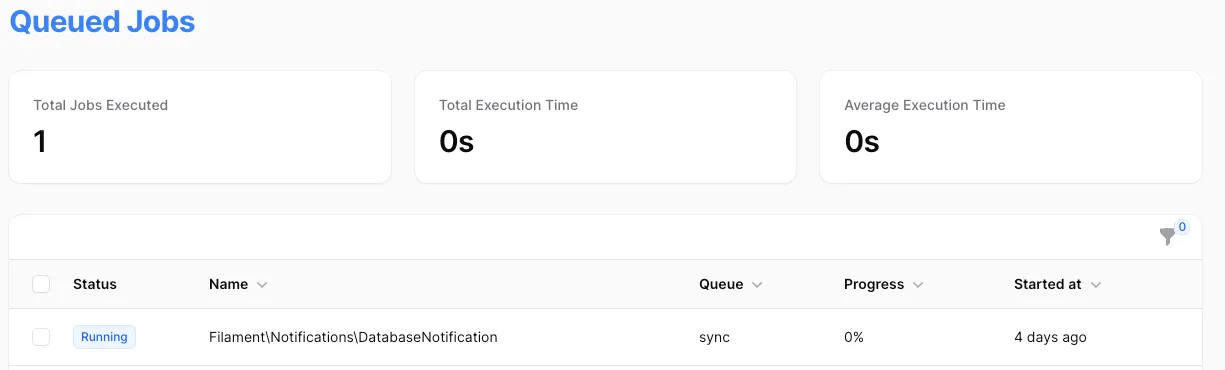Click the Running status badge
The width and height of the screenshot is (1225, 370).
104,337
